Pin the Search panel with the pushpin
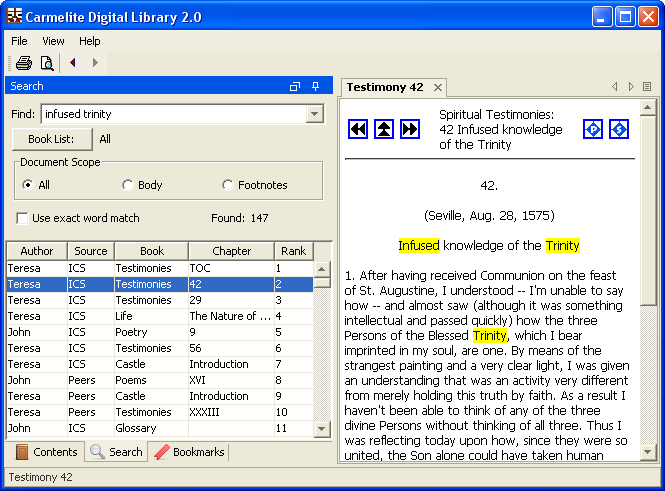This screenshot has height=491, width=665. 316,87
